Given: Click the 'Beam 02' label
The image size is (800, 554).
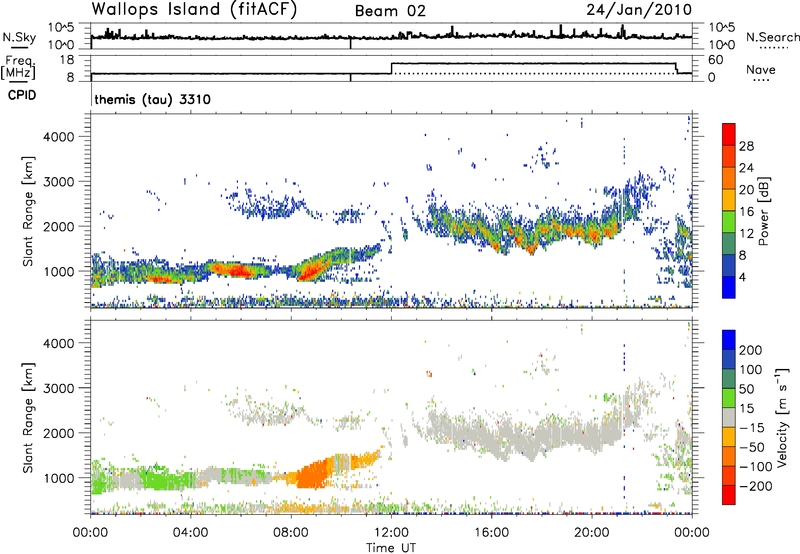Looking at the screenshot, I should (390, 11).
